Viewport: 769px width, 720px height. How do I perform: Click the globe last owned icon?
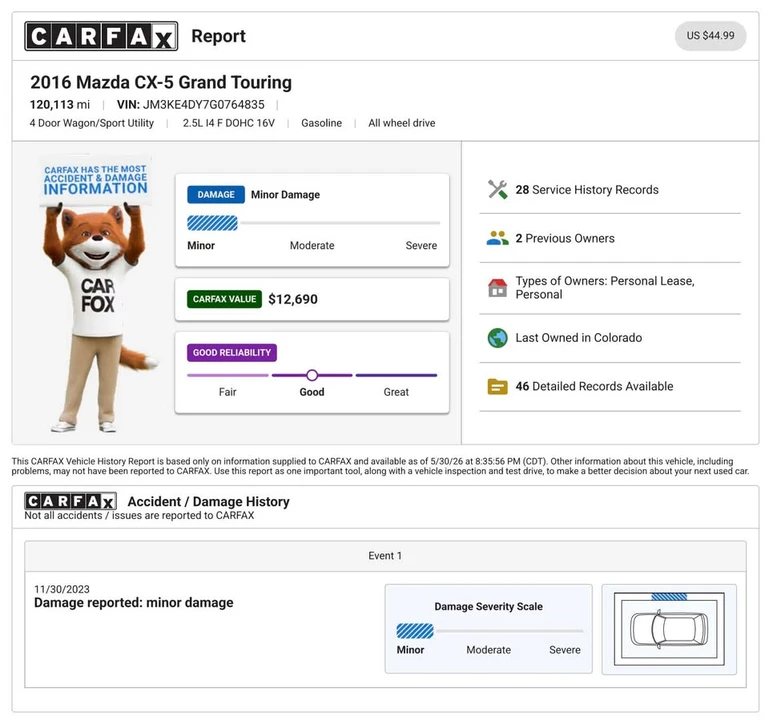[497, 338]
